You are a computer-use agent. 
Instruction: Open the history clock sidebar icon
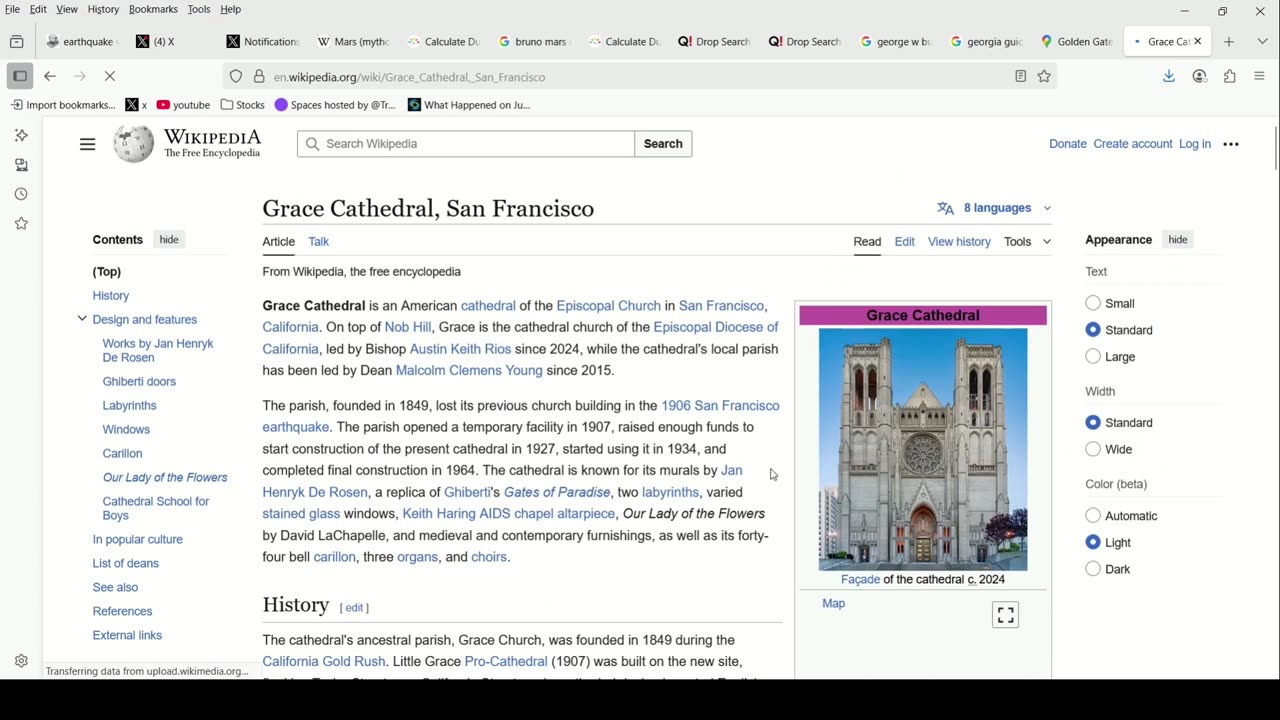pos(21,194)
